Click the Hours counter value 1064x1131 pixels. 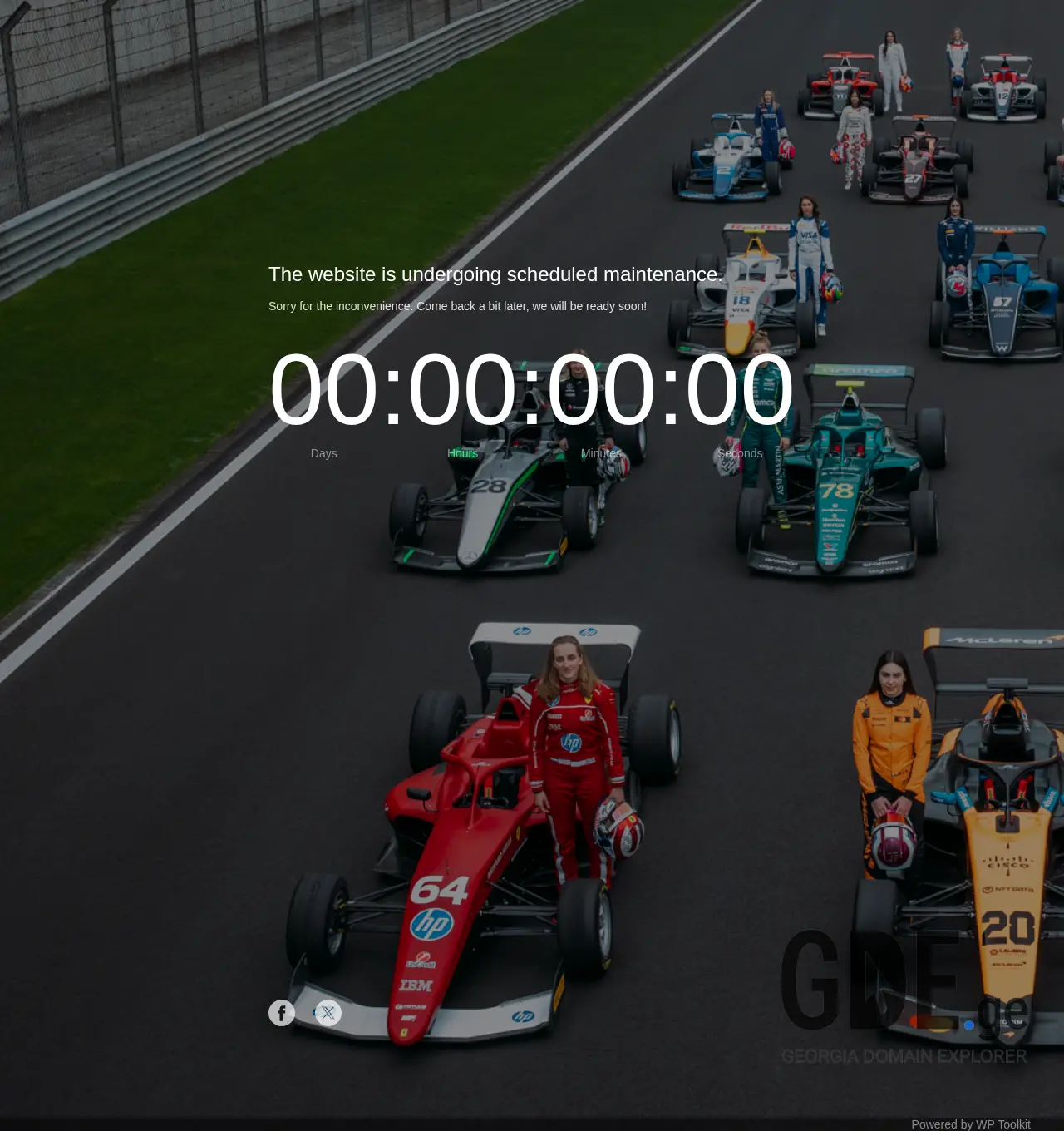pyautogui.click(x=462, y=389)
